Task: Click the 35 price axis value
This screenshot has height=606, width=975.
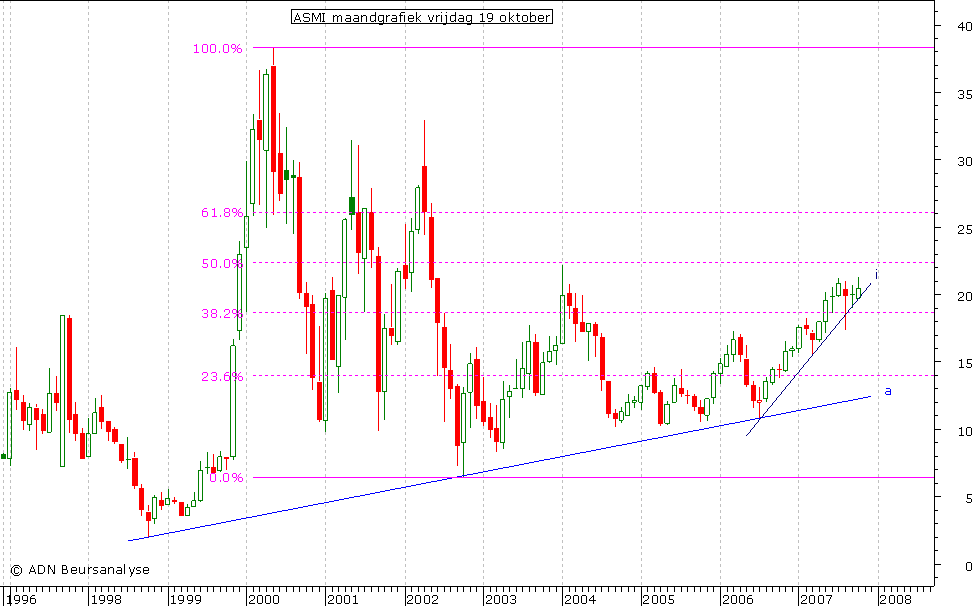Action: pyautogui.click(x=965, y=94)
